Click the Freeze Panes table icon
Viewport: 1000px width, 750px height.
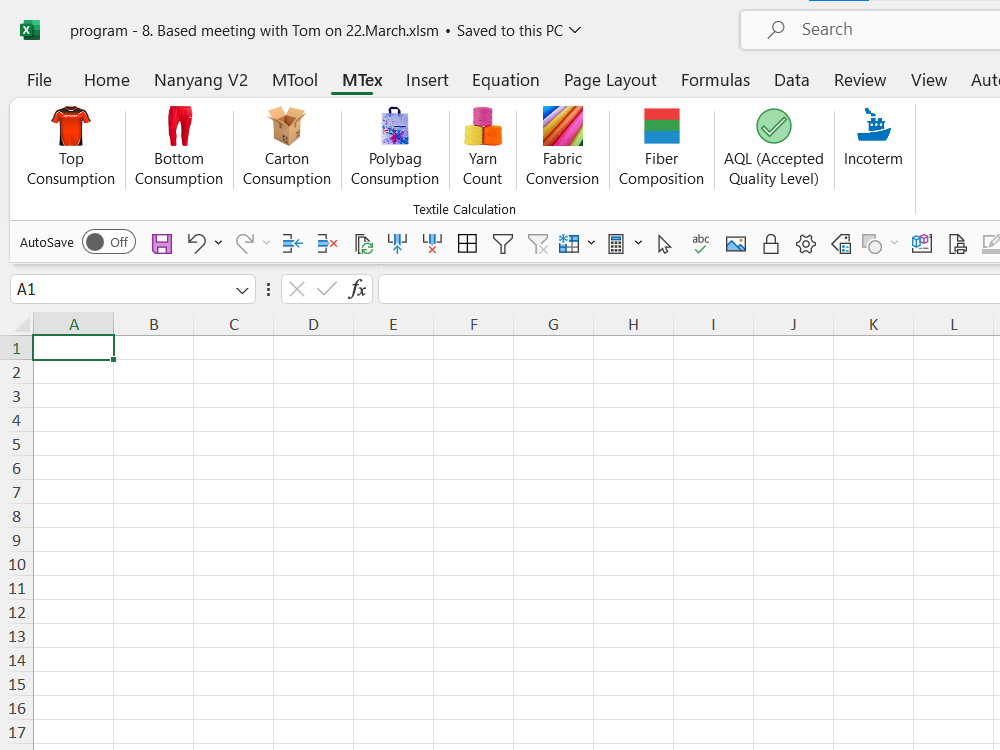pyautogui.click(x=569, y=243)
